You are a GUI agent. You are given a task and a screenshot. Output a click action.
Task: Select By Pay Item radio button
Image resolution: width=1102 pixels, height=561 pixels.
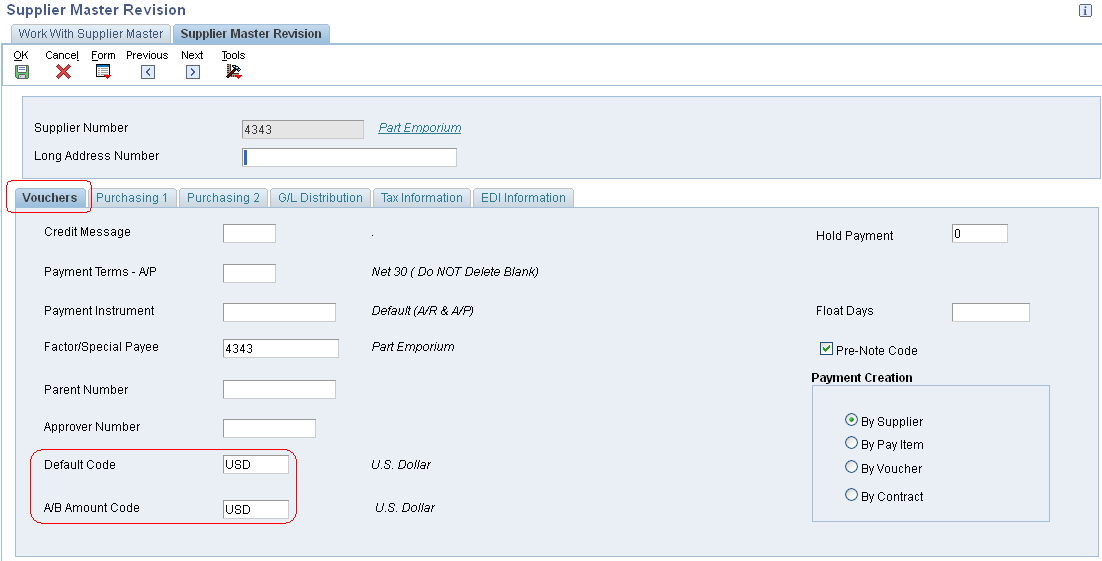tap(851, 443)
